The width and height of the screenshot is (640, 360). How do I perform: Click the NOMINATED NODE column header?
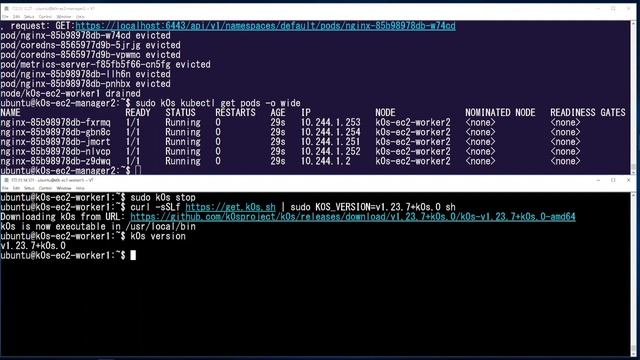[500, 113]
